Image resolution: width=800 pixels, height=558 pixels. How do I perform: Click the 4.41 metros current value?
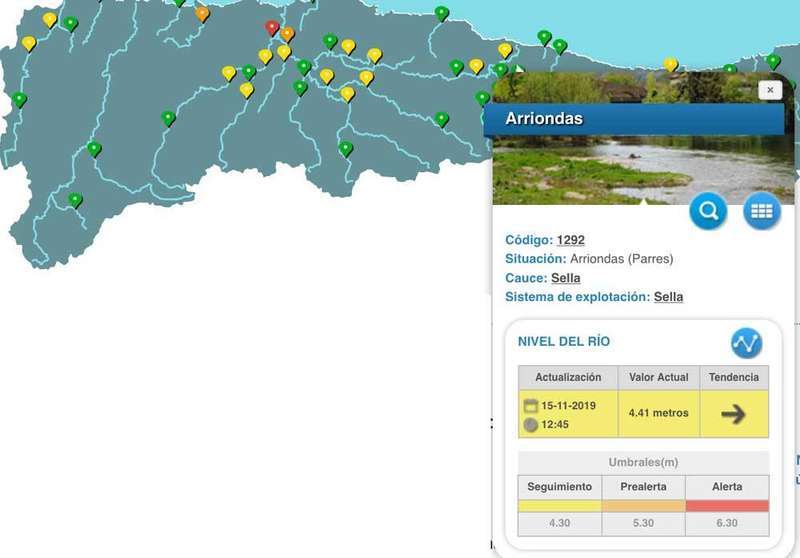[658, 413]
